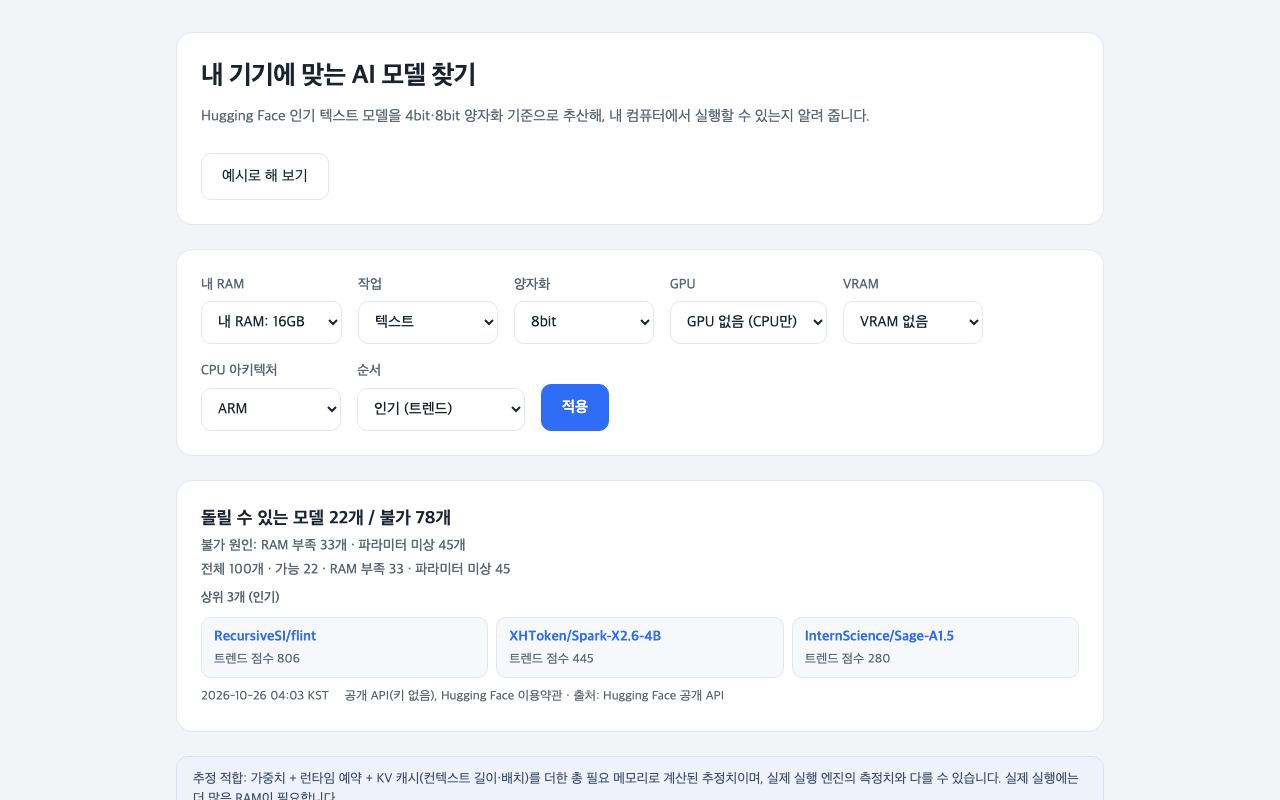Click the '예시로 해 보기' button
This screenshot has width=1280, height=800.
[265, 176]
